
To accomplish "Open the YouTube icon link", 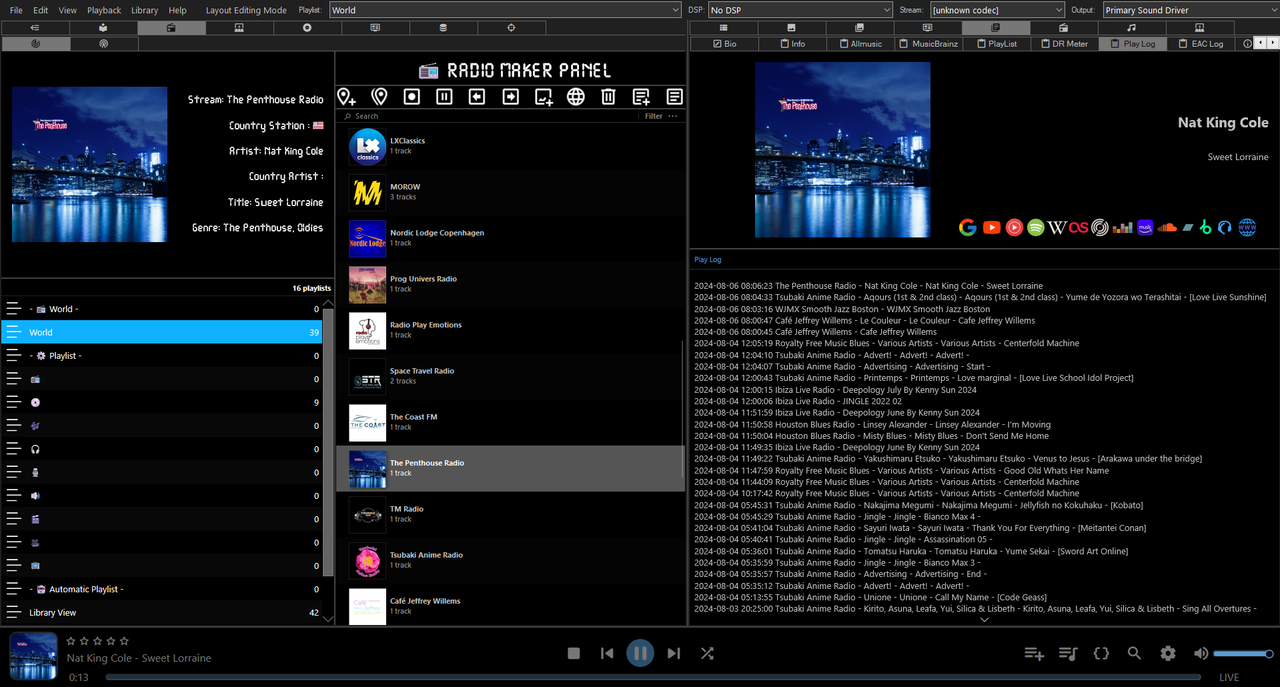I will coord(991,228).
